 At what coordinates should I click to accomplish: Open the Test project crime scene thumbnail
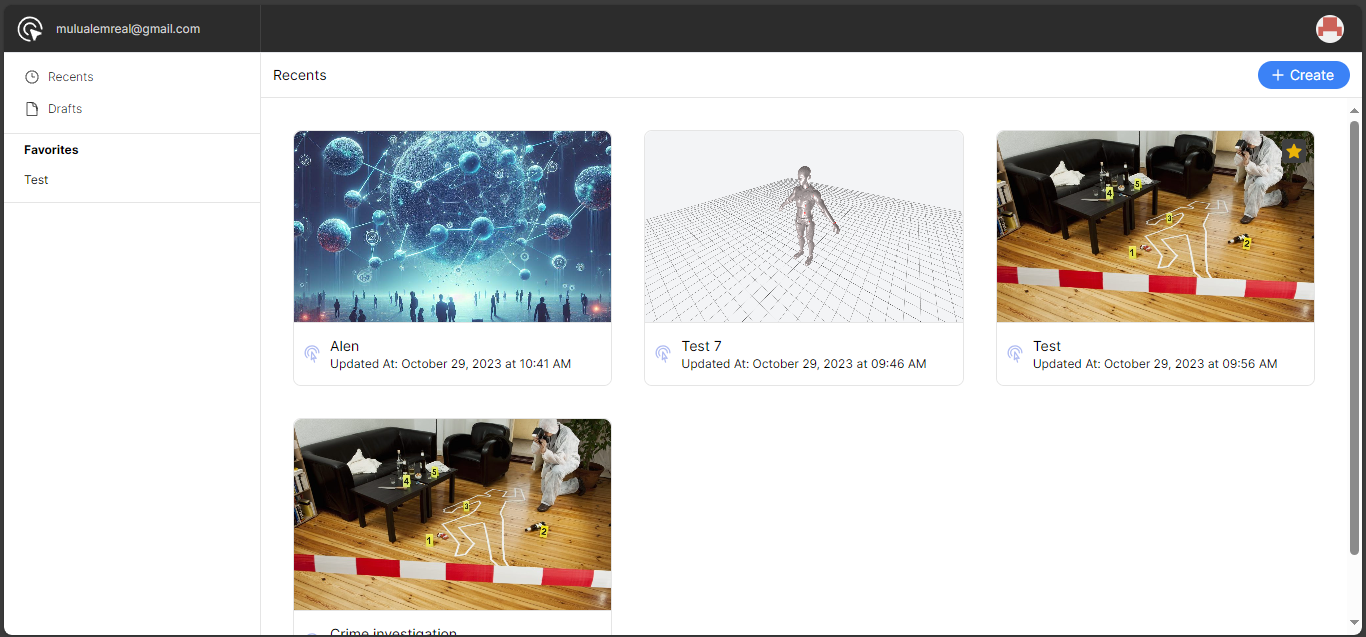pyautogui.click(x=1155, y=226)
